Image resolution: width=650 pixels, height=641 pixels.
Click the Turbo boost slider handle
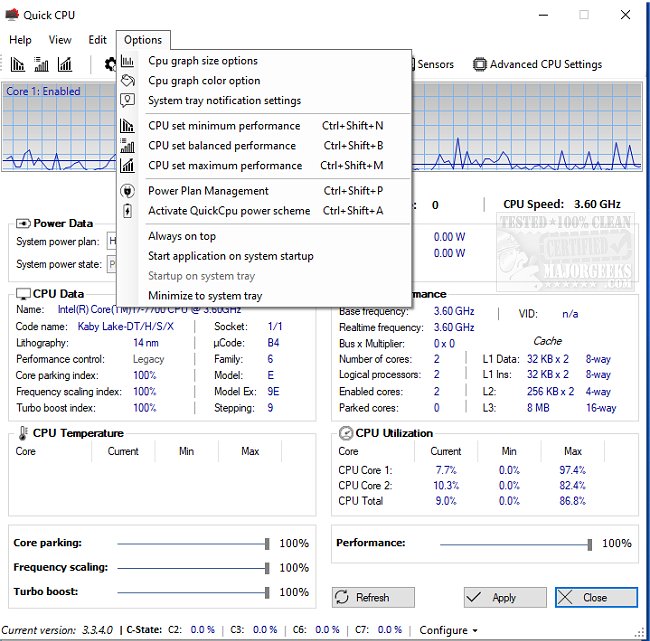point(267,592)
